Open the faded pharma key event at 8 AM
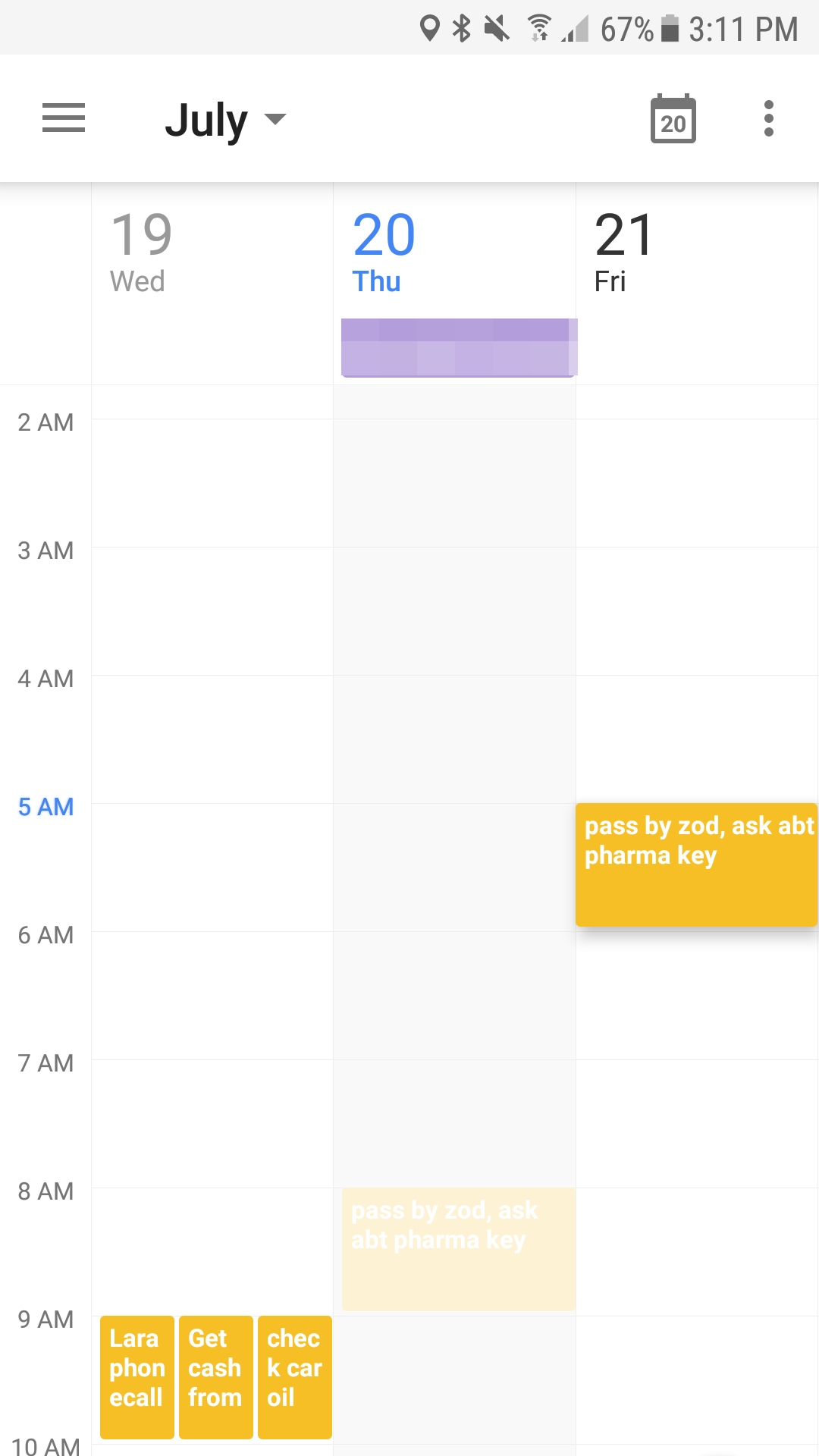Image resolution: width=819 pixels, height=1456 pixels. click(457, 1247)
